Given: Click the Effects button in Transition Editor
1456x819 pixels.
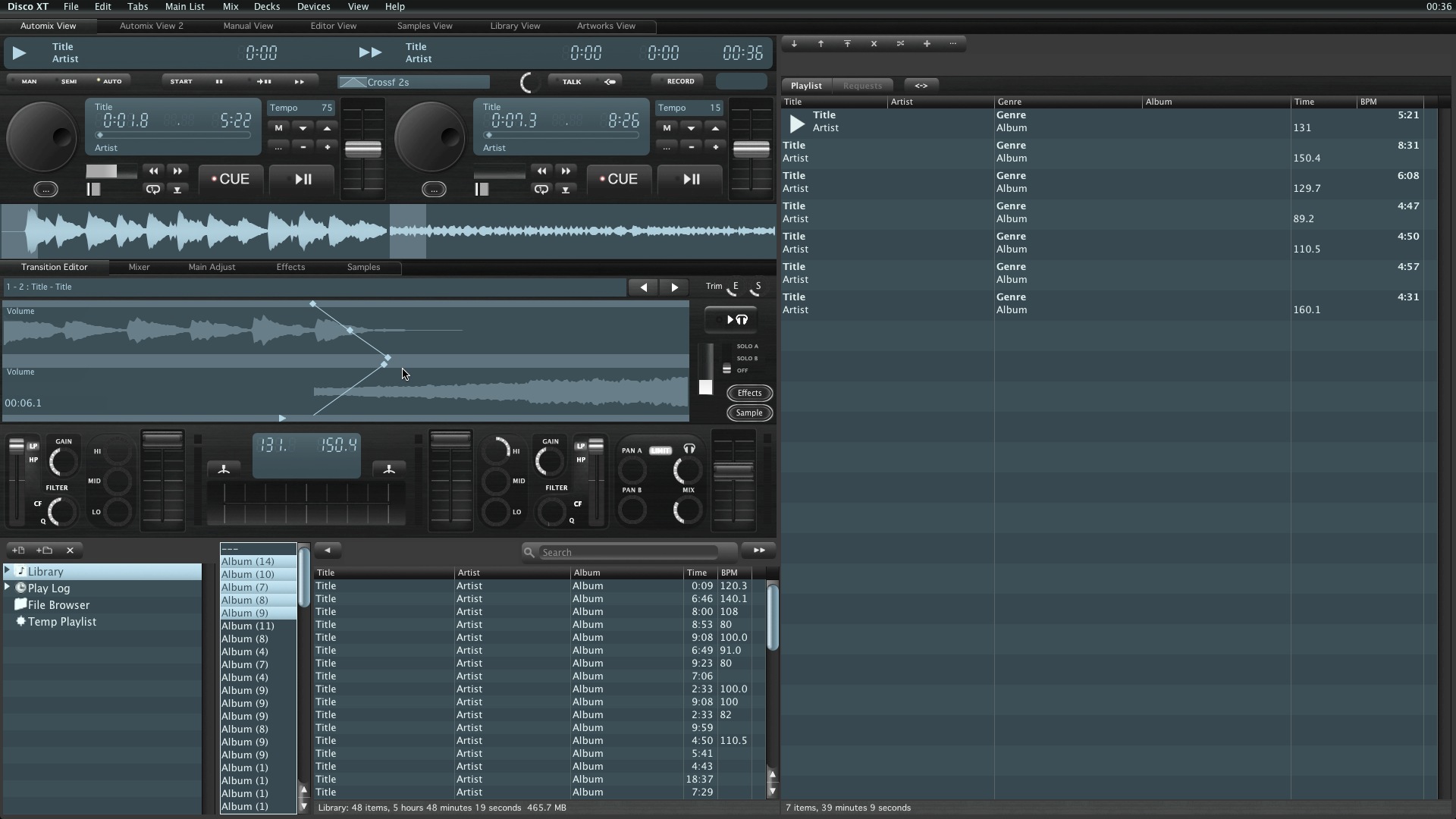Looking at the screenshot, I should coord(748,393).
